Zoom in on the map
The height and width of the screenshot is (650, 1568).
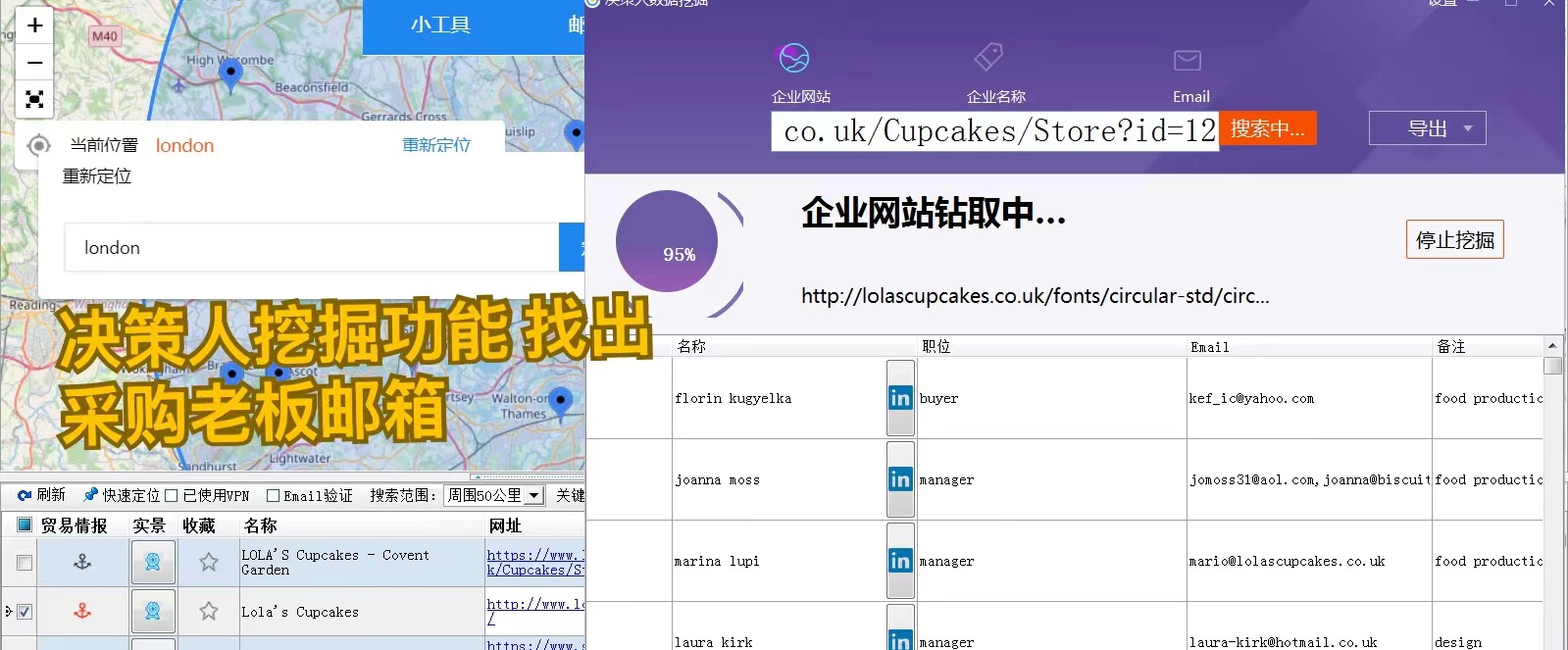[35, 25]
